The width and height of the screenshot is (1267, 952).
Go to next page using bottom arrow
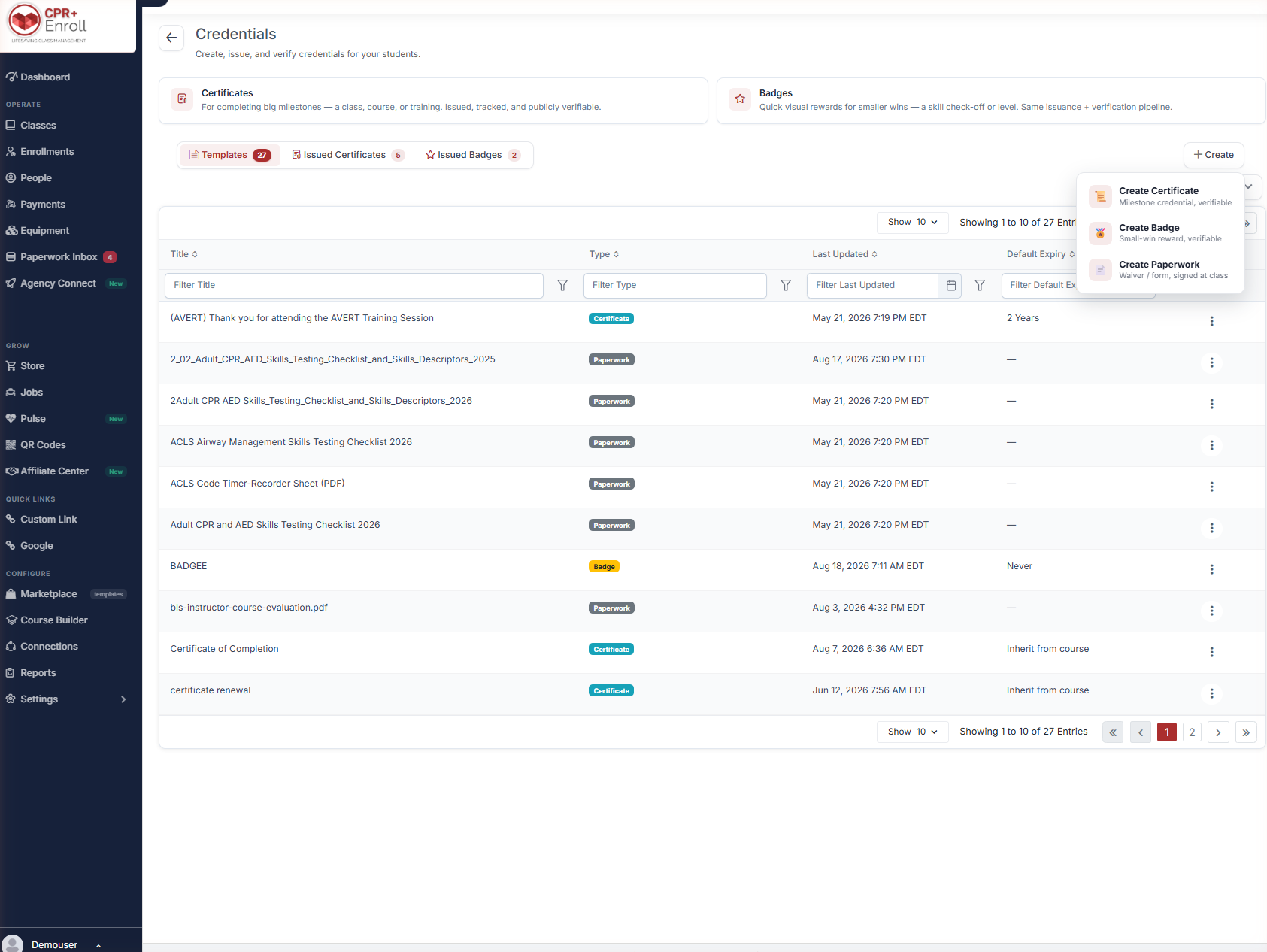(x=1218, y=732)
